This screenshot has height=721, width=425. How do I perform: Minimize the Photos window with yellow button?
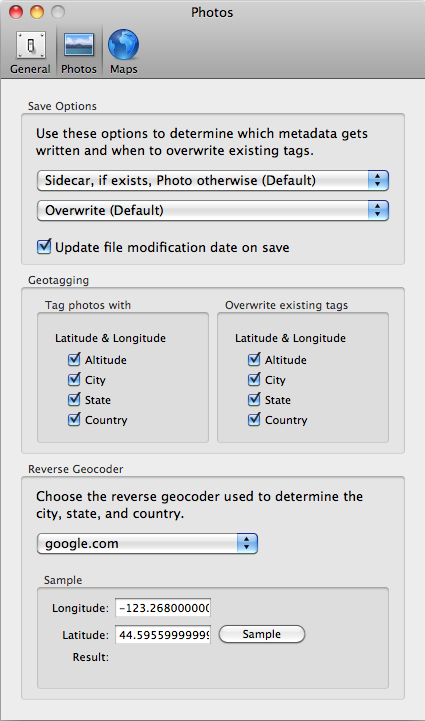37,12
